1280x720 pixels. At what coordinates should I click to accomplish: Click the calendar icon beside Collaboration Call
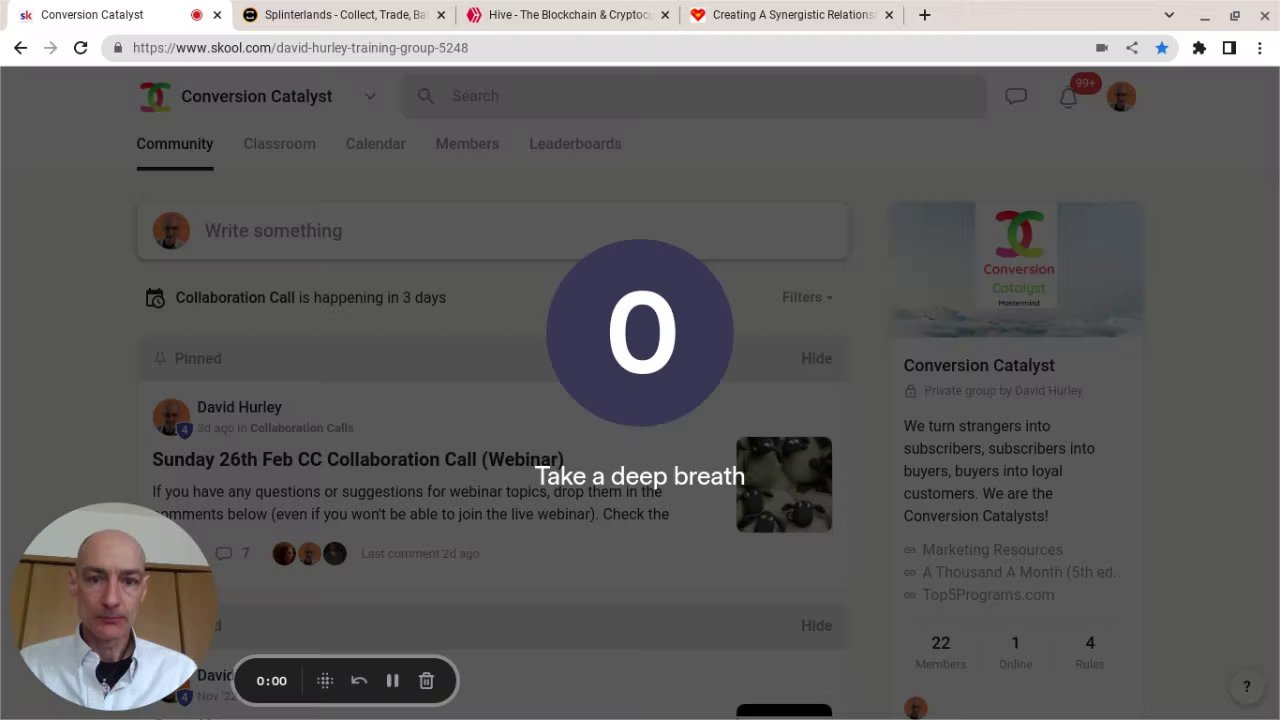tap(155, 298)
